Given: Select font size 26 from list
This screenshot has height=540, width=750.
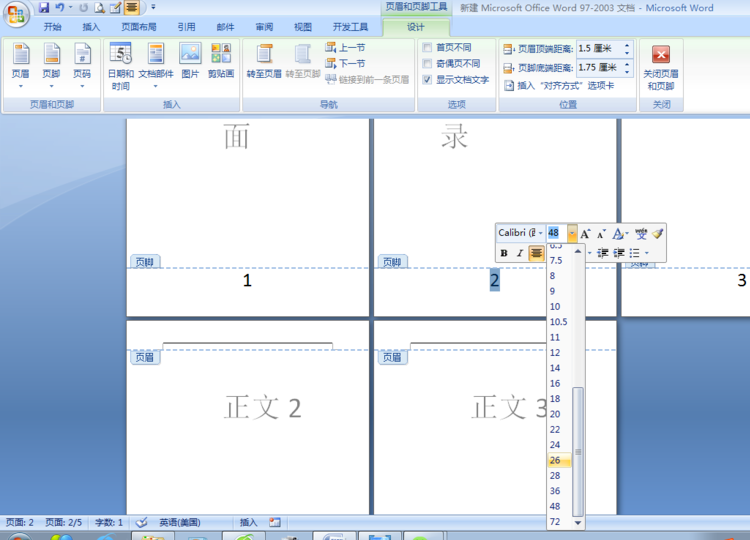Looking at the screenshot, I should pos(559,460).
